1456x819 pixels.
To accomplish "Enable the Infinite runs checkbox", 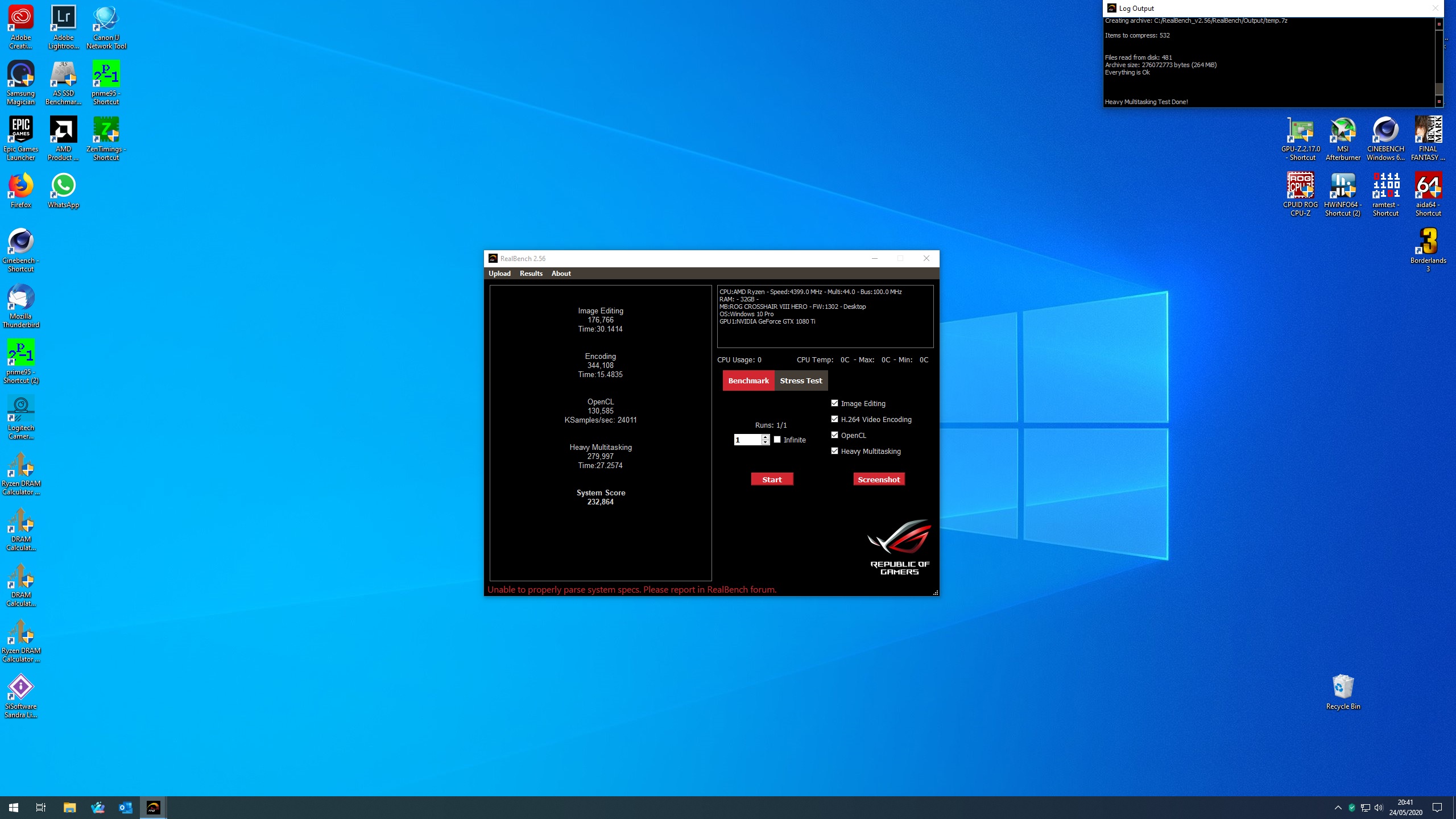I will click(777, 440).
